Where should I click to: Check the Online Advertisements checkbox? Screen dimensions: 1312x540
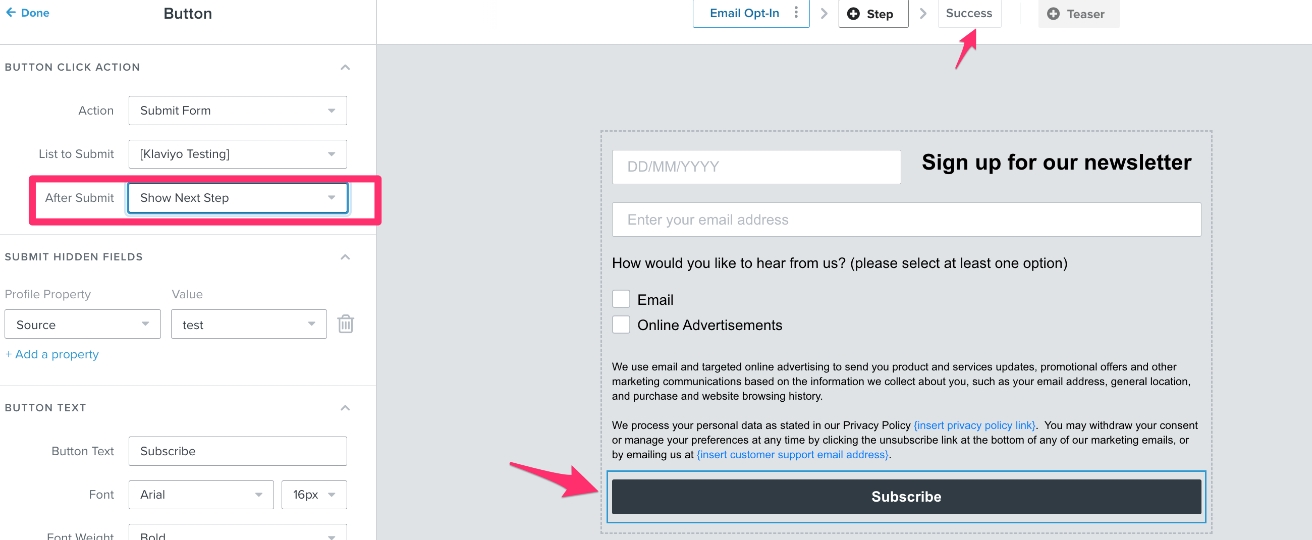(x=621, y=325)
